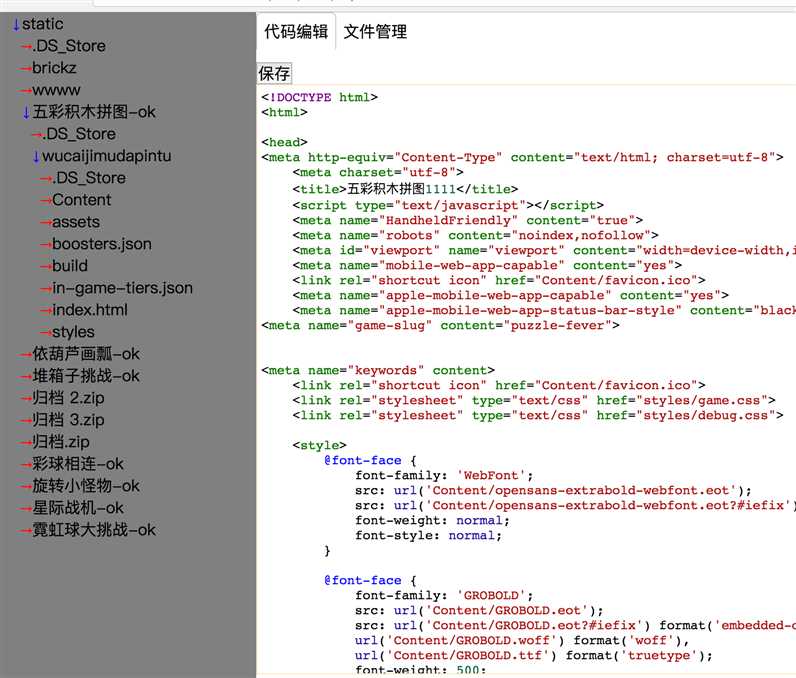Click the robots noindex meta line
The image size is (796, 678).
[476, 235]
